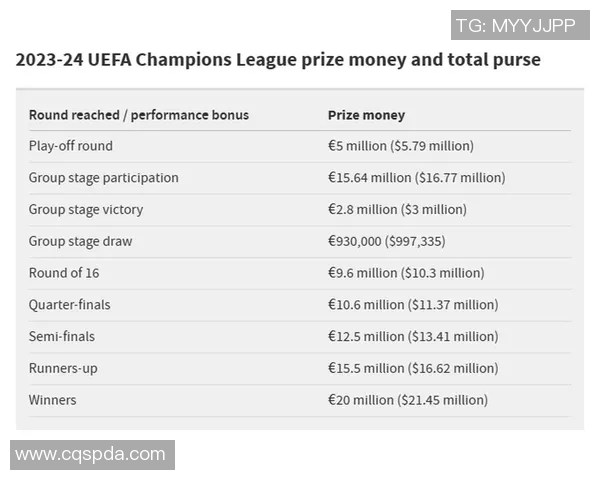Select the €2.8 million ($3 million) cell

(397, 210)
